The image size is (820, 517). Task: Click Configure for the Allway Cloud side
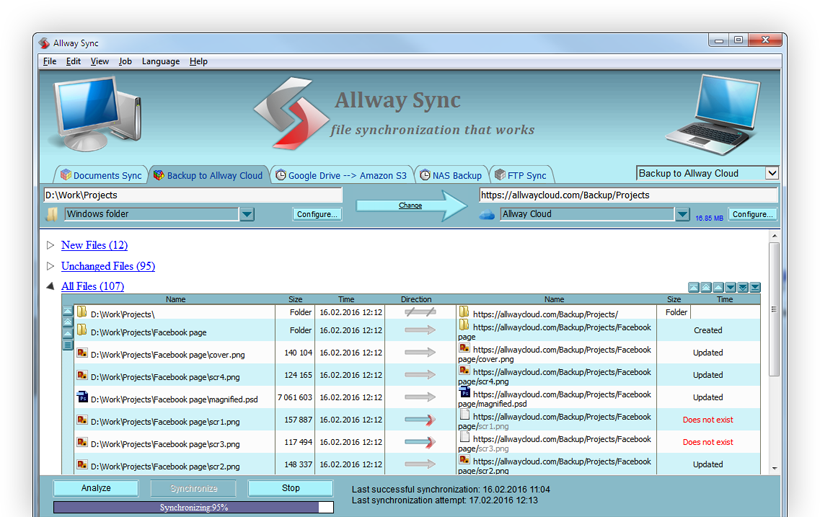point(752,214)
